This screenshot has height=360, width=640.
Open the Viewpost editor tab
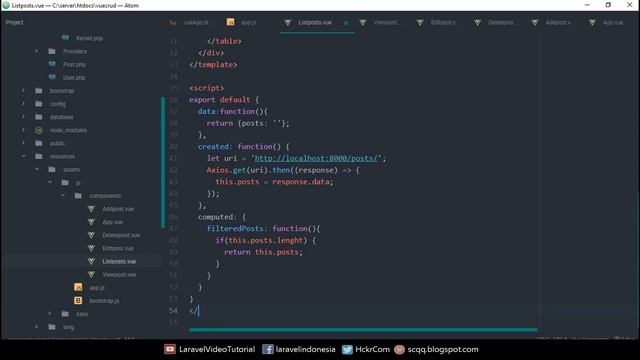(386, 22)
